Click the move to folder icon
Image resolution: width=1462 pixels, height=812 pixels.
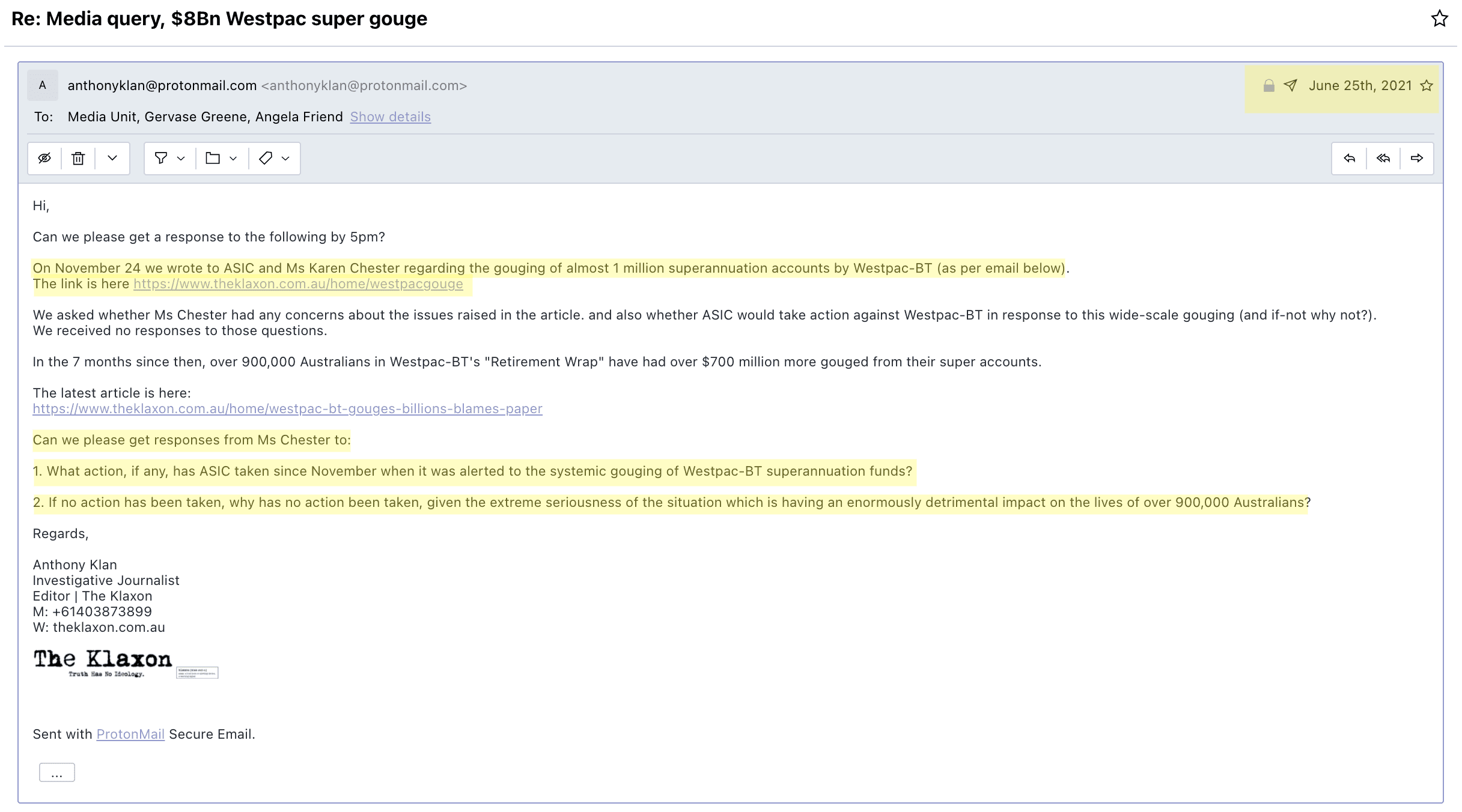pyautogui.click(x=213, y=159)
